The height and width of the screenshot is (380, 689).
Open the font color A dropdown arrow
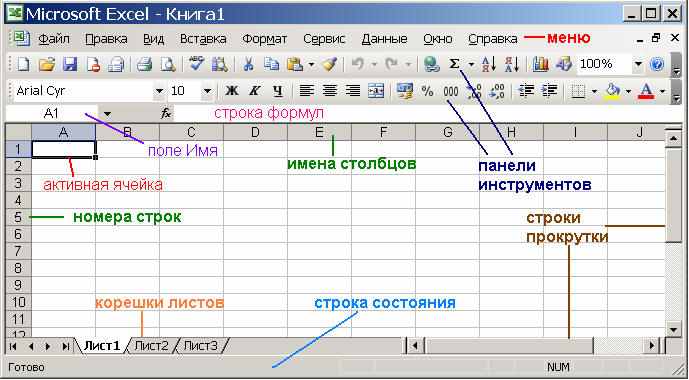[x=662, y=91]
